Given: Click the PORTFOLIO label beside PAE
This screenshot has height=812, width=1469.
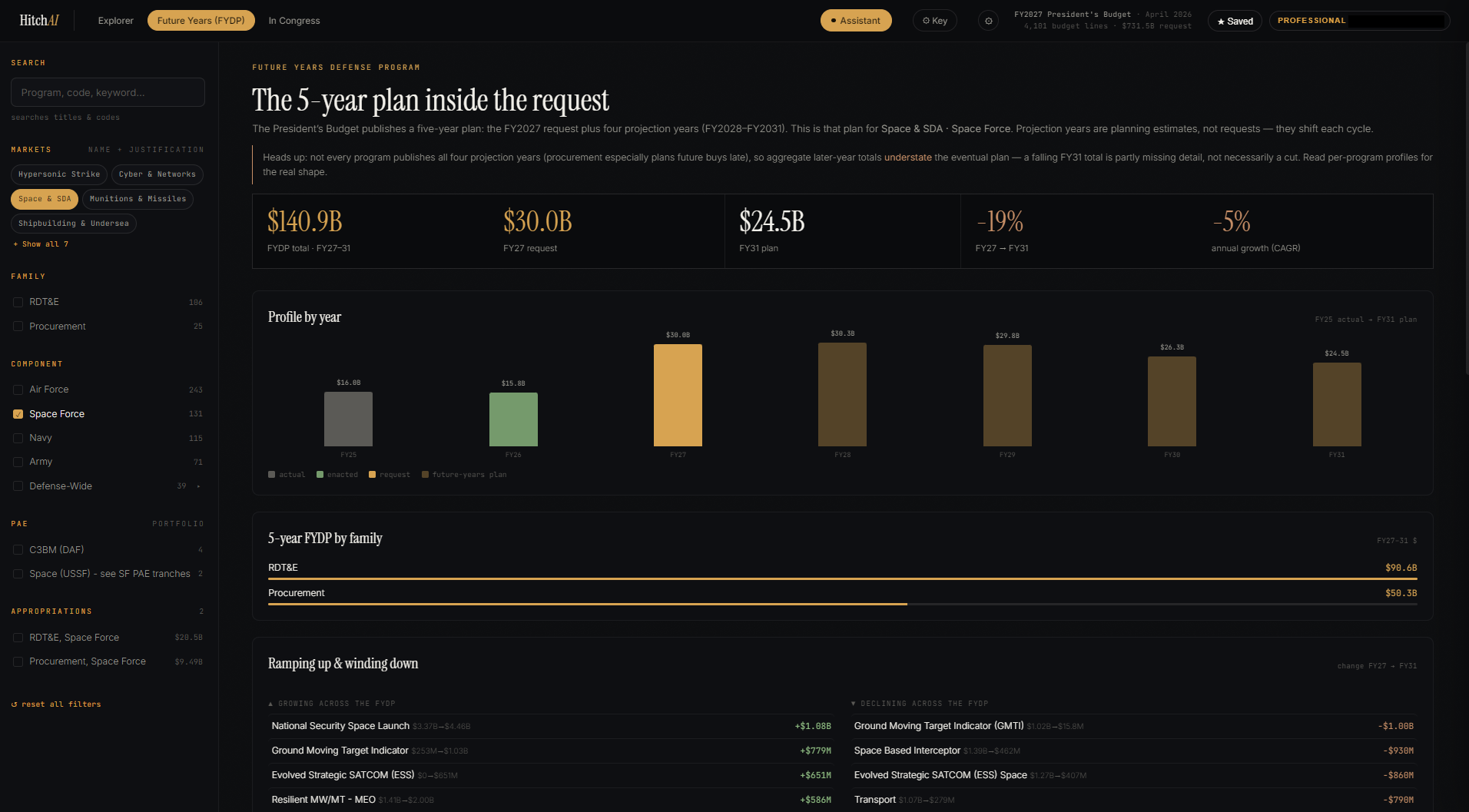Looking at the screenshot, I should (x=178, y=524).
